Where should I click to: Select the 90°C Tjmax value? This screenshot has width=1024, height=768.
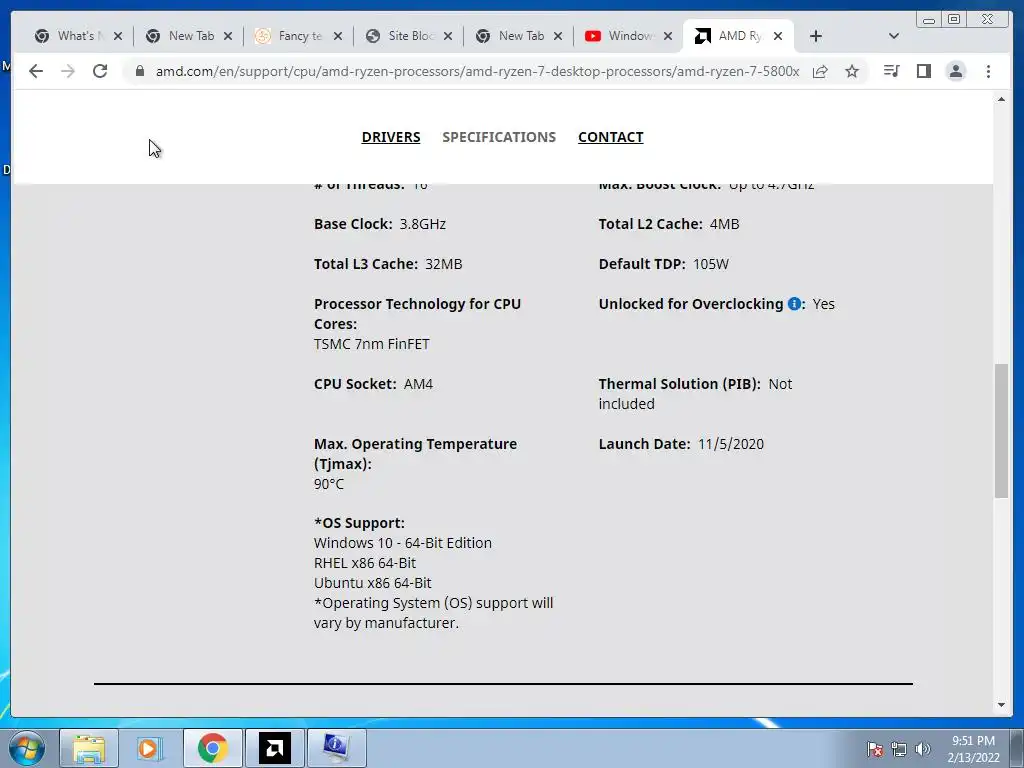pyautogui.click(x=328, y=484)
